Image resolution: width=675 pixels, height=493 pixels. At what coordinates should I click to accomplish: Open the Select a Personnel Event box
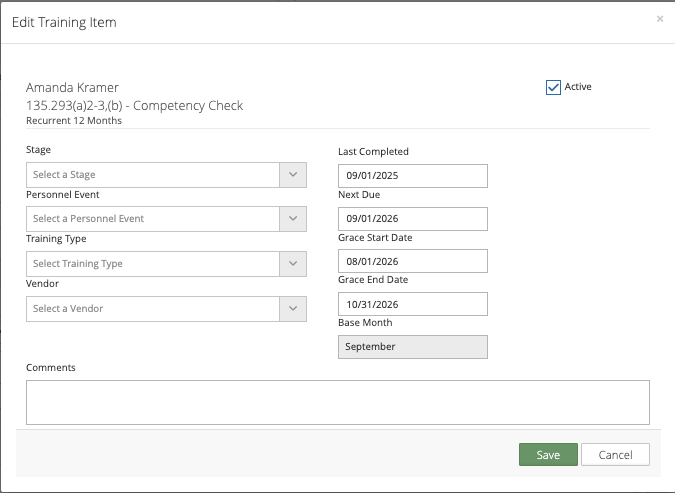click(152, 219)
